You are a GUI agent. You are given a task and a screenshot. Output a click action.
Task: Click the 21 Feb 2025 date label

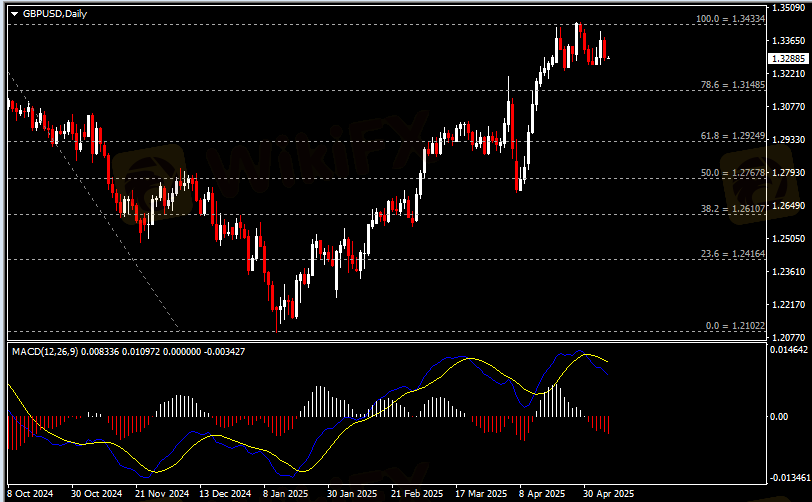pos(417,494)
